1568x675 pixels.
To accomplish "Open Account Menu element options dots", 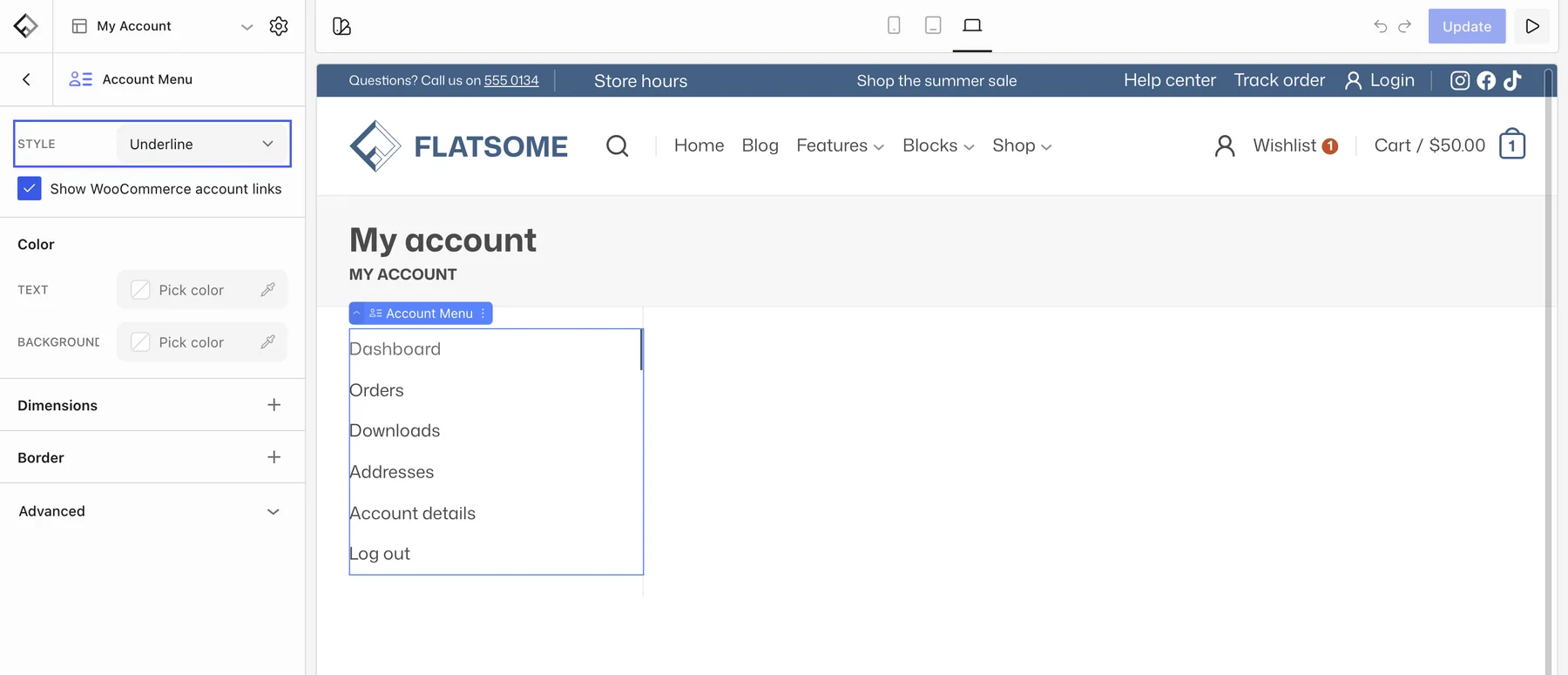I will (483, 314).
